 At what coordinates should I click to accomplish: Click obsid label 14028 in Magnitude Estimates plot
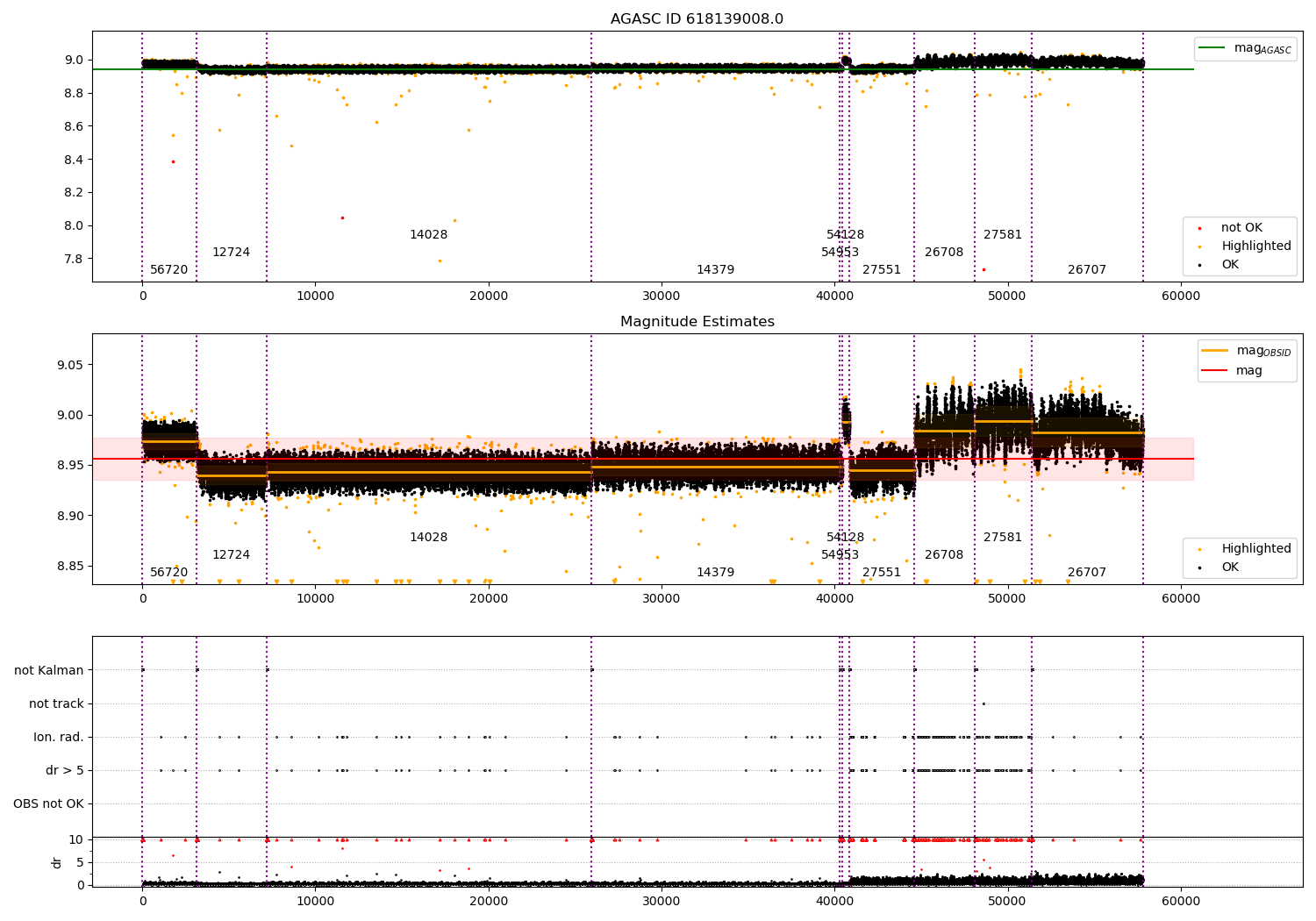pyautogui.click(x=428, y=538)
